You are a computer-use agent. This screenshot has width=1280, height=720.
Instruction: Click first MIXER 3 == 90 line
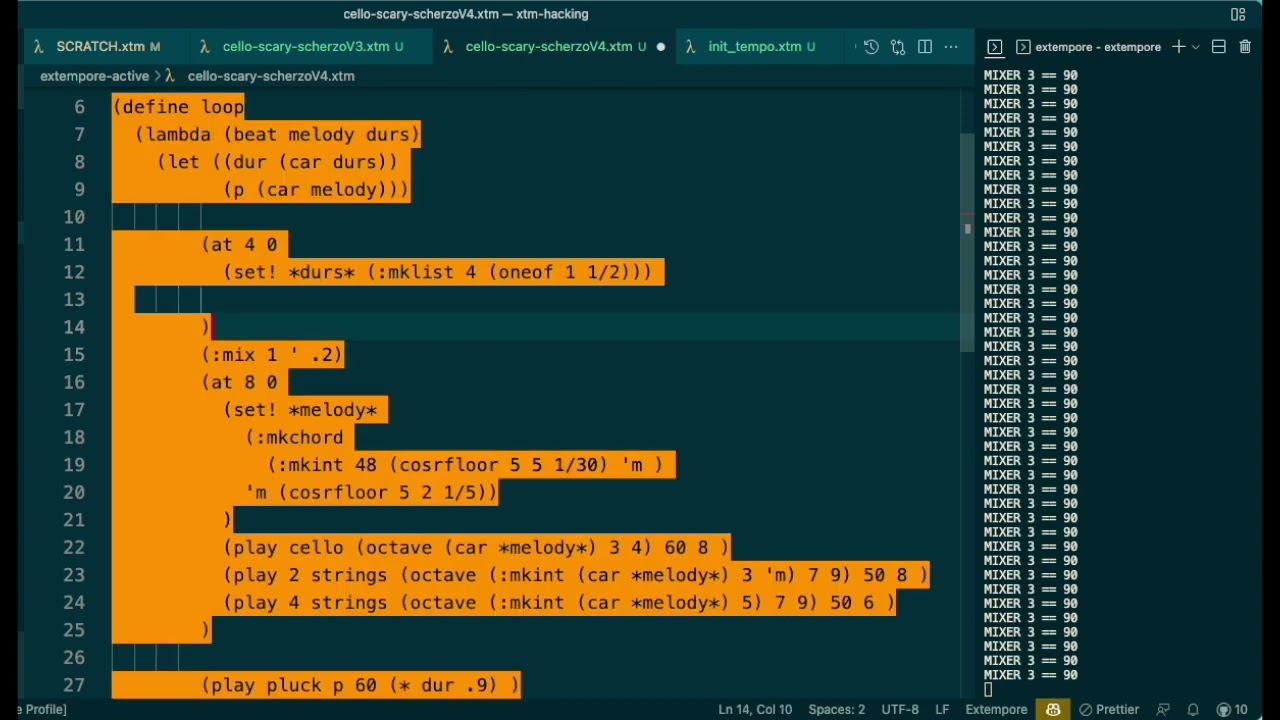click(x=1030, y=75)
